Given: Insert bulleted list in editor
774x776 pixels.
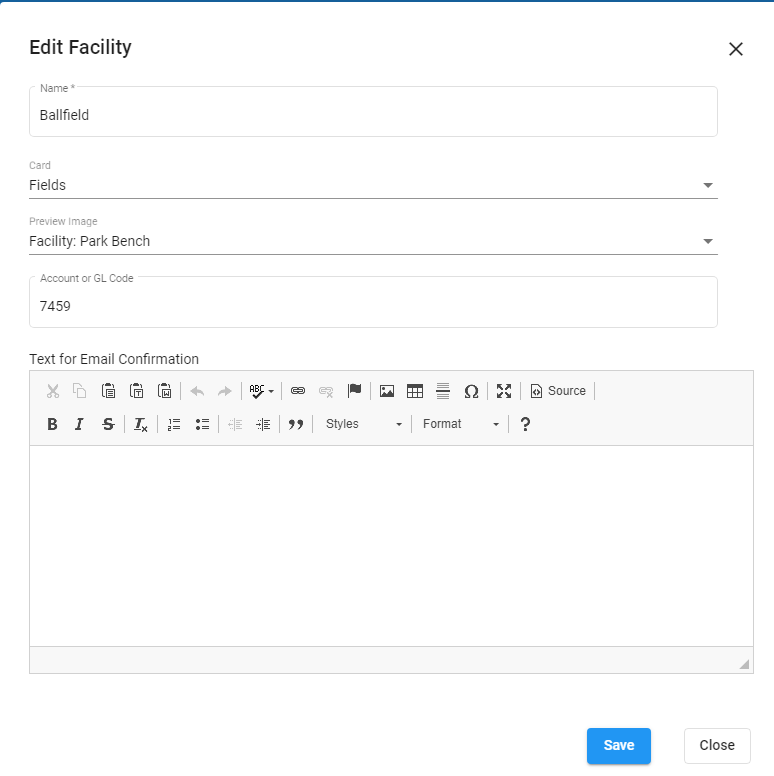Looking at the screenshot, I should point(202,424).
